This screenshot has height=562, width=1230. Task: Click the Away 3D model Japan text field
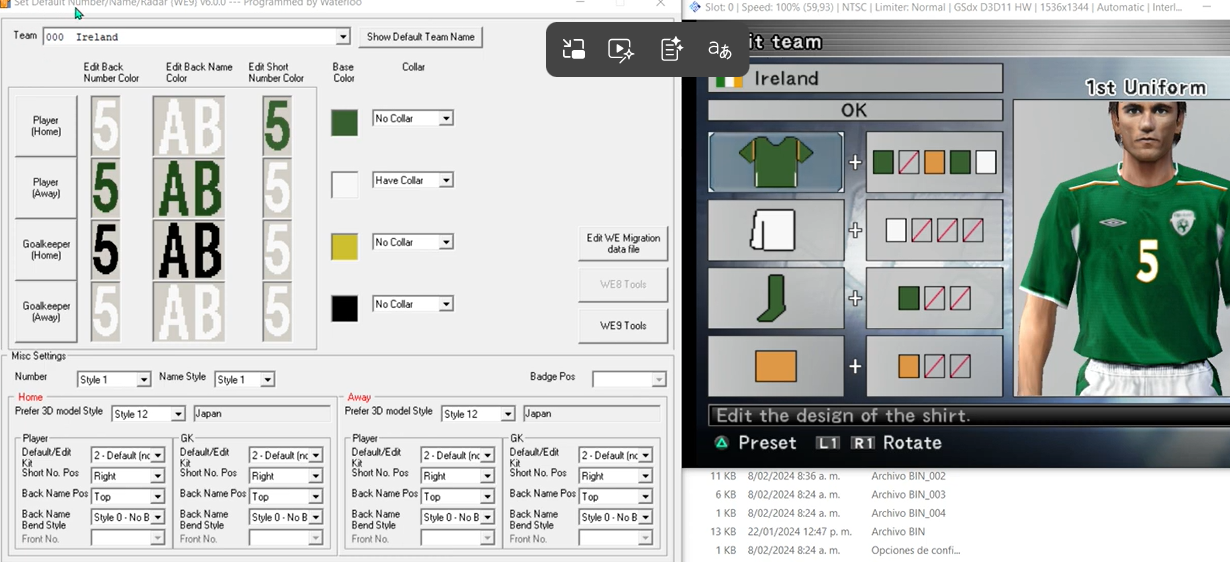(591, 414)
